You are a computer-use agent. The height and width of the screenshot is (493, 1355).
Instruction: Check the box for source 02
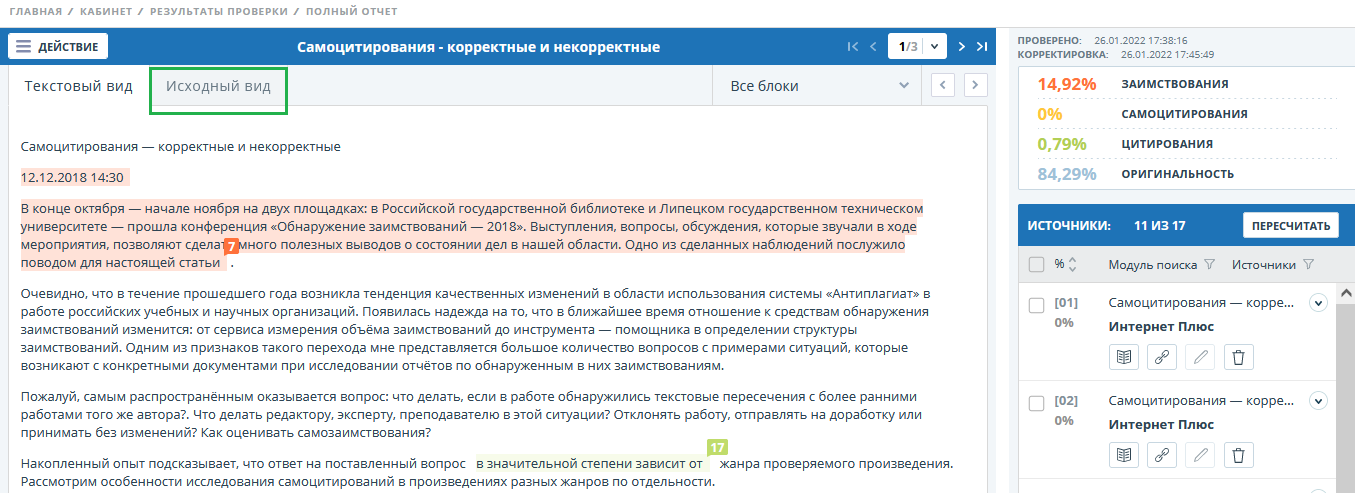tap(1037, 402)
